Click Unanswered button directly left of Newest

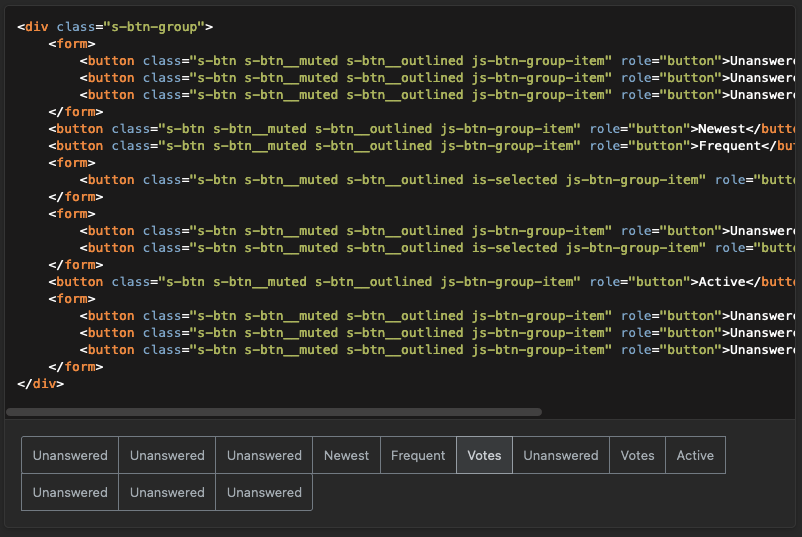(264, 455)
